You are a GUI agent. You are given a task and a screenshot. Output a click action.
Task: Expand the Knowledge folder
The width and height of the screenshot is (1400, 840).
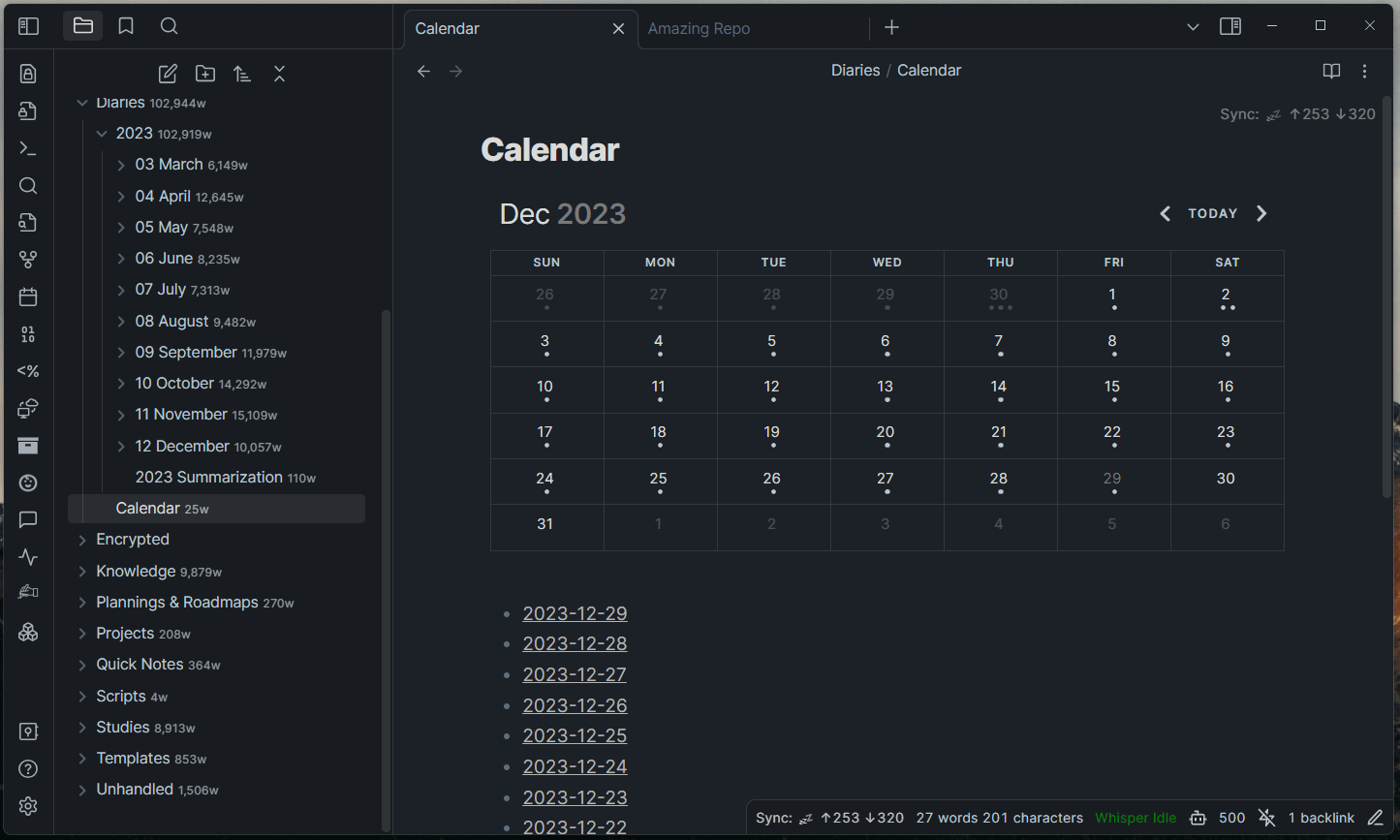point(82,572)
